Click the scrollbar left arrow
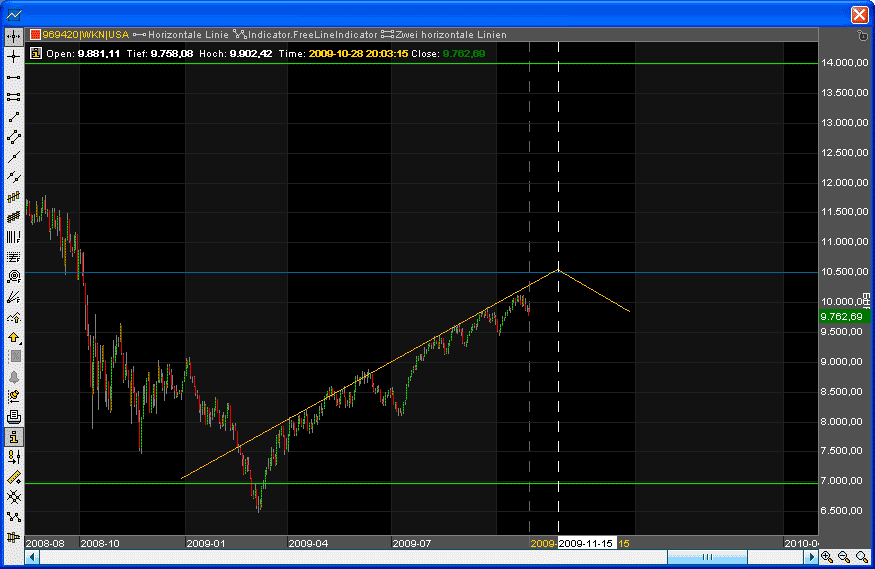This screenshot has width=875, height=569. click(31, 558)
